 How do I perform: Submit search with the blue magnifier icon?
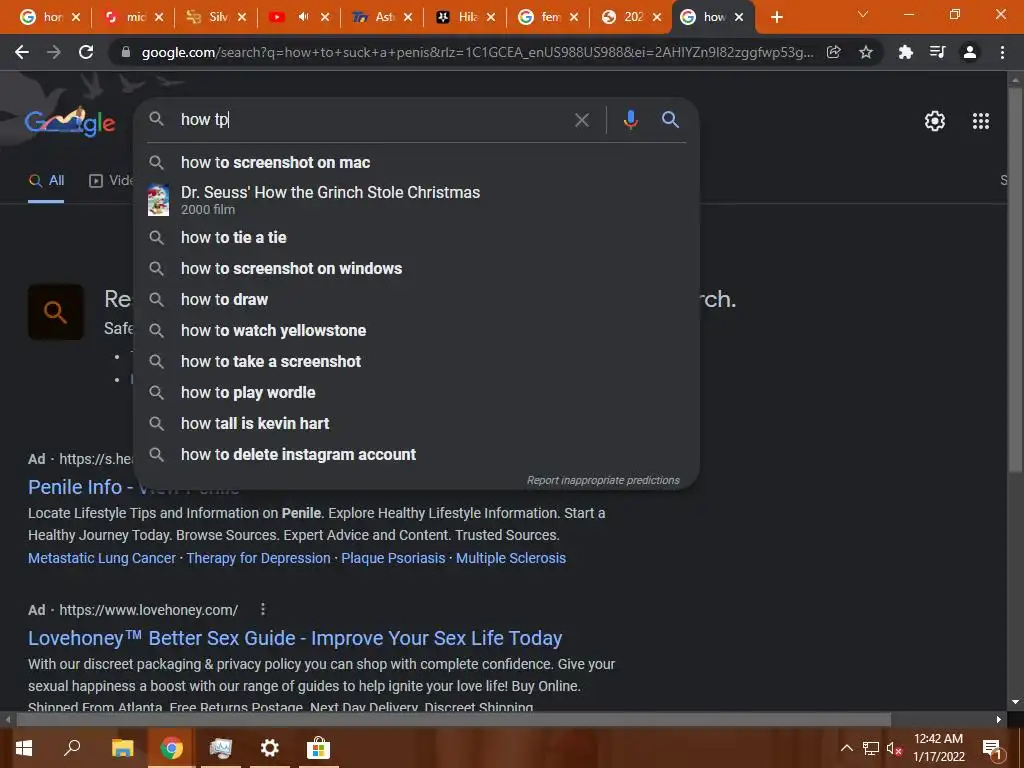click(x=671, y=120)
